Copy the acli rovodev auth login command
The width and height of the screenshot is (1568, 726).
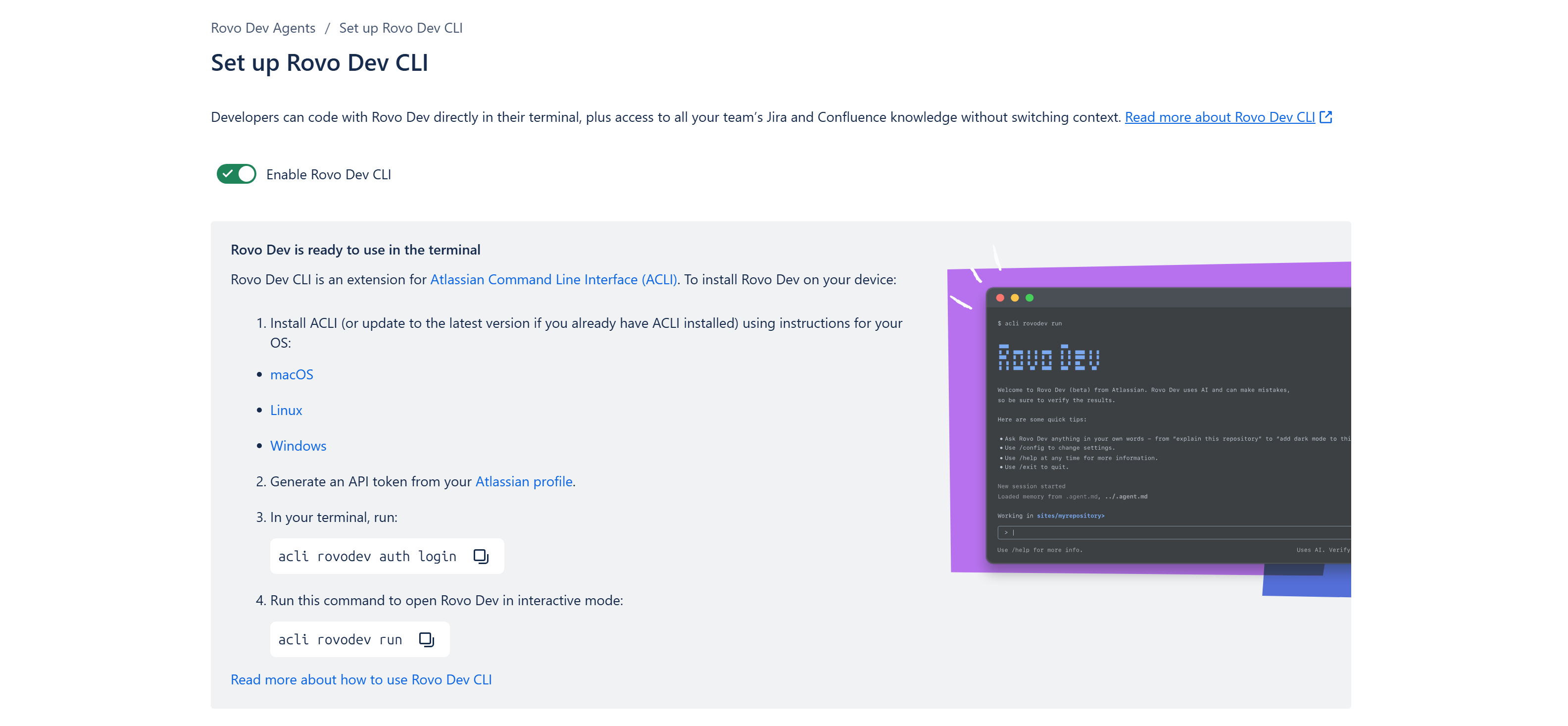click(x=481, y=556)
